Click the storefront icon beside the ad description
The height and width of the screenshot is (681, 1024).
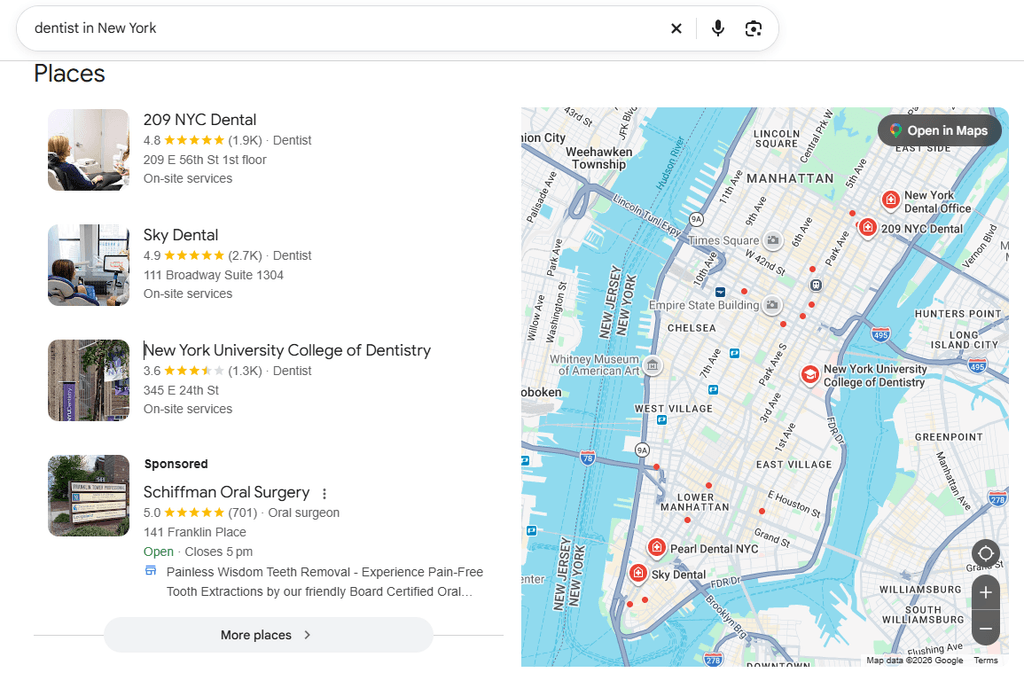[151, 571]
